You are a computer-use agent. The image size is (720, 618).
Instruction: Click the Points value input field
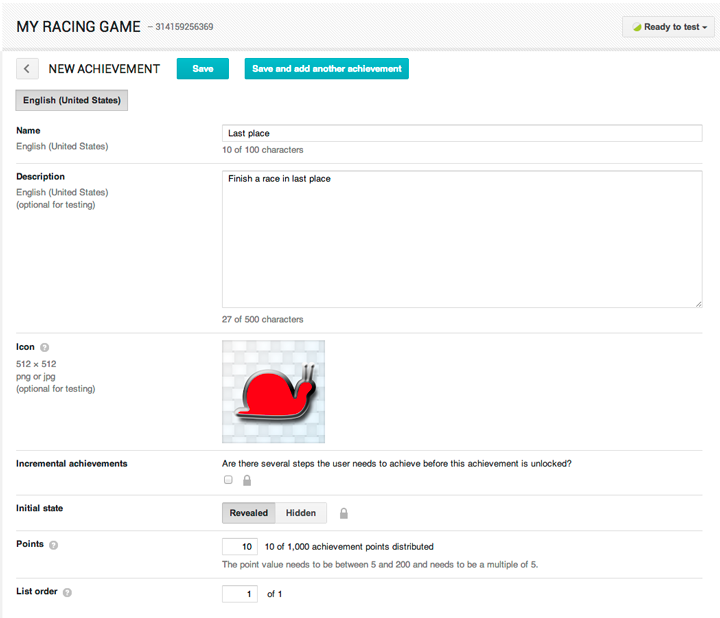pos(240,546)
